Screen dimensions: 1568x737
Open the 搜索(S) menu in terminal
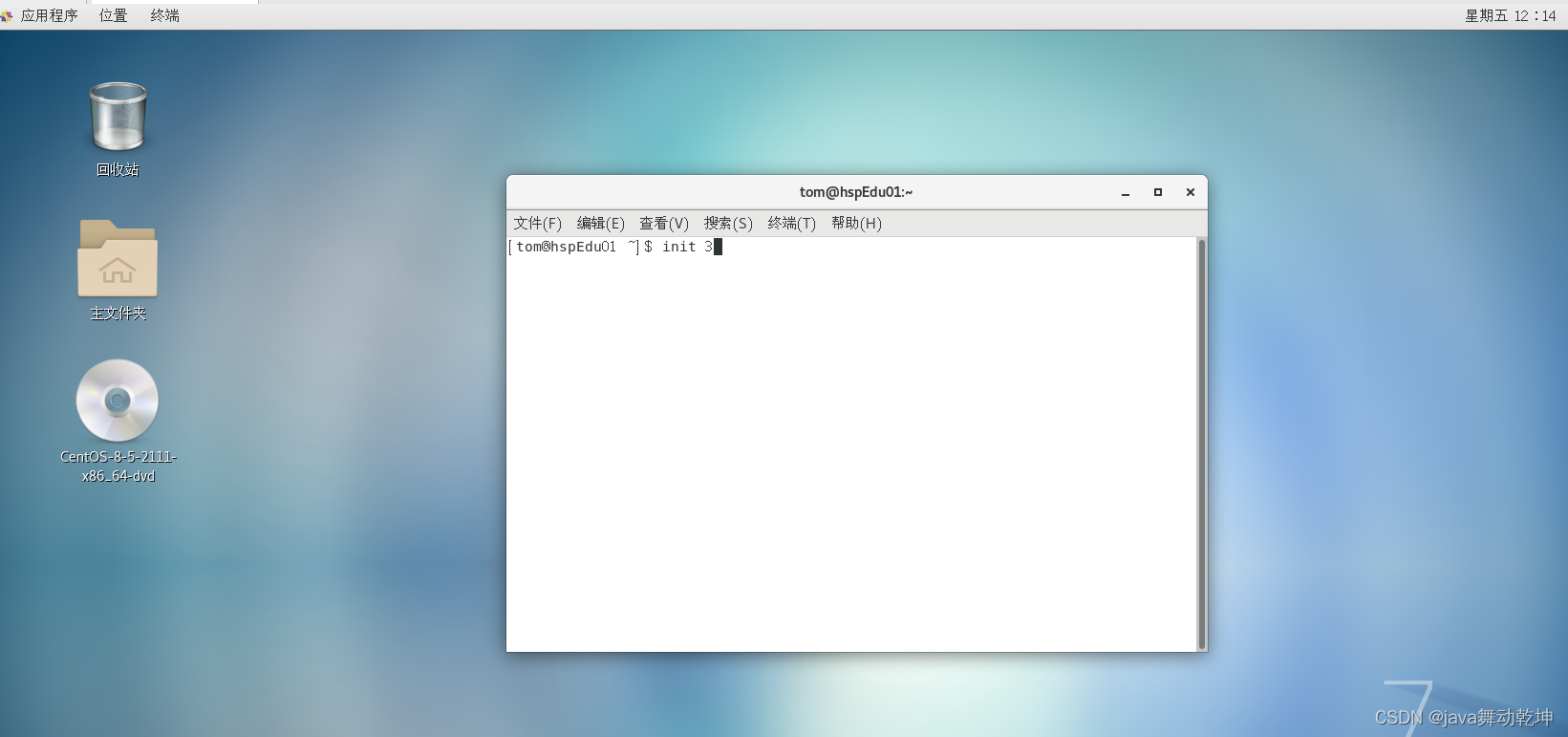[x=728, y=223]
